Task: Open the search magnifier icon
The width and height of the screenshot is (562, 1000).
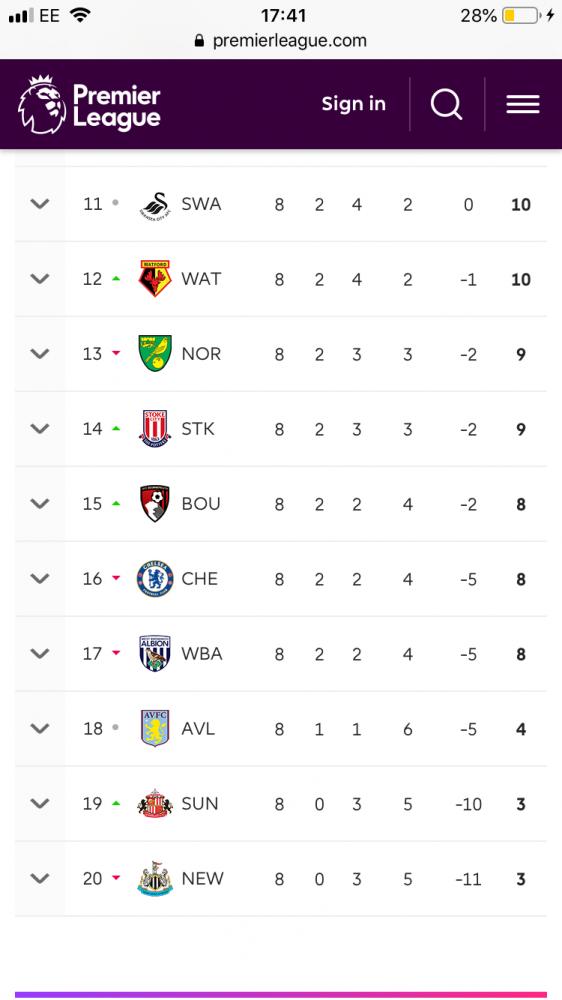Action: coord(447,104)
